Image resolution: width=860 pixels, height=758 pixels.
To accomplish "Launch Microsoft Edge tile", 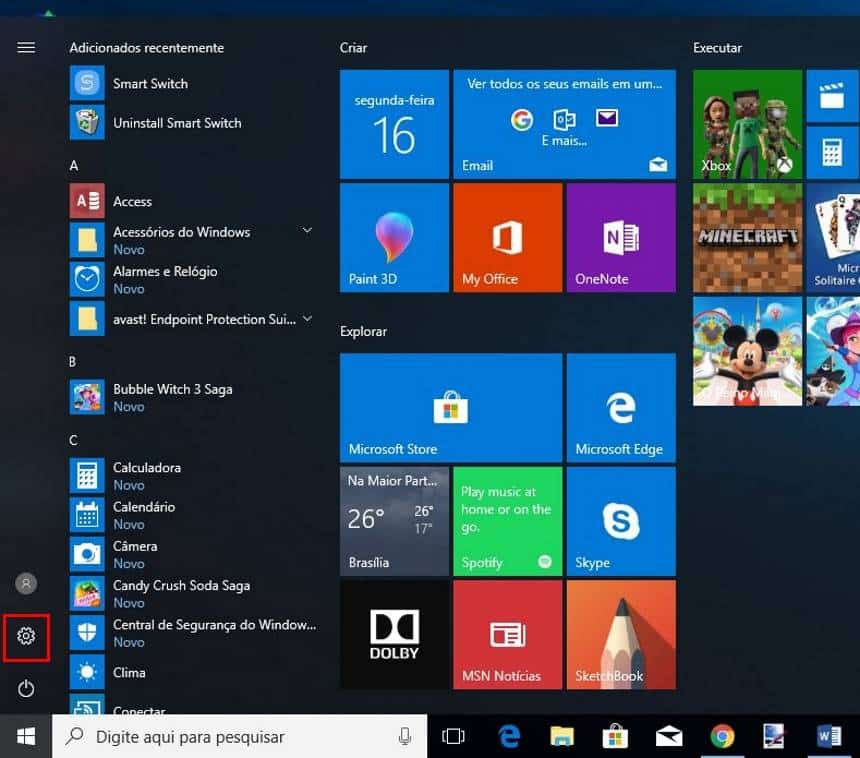I will pyautogui.click(x=621, y=408).
